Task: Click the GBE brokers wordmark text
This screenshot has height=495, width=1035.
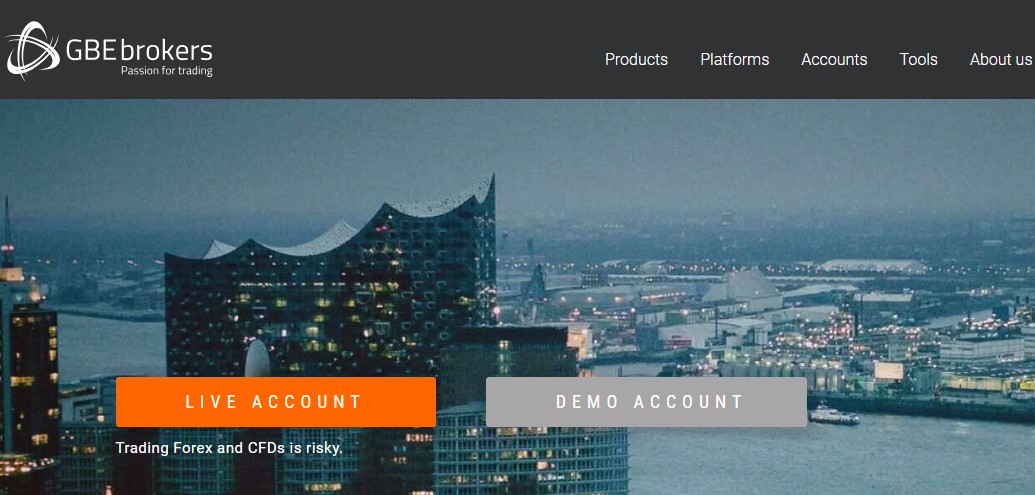Action: pos(139,50)
